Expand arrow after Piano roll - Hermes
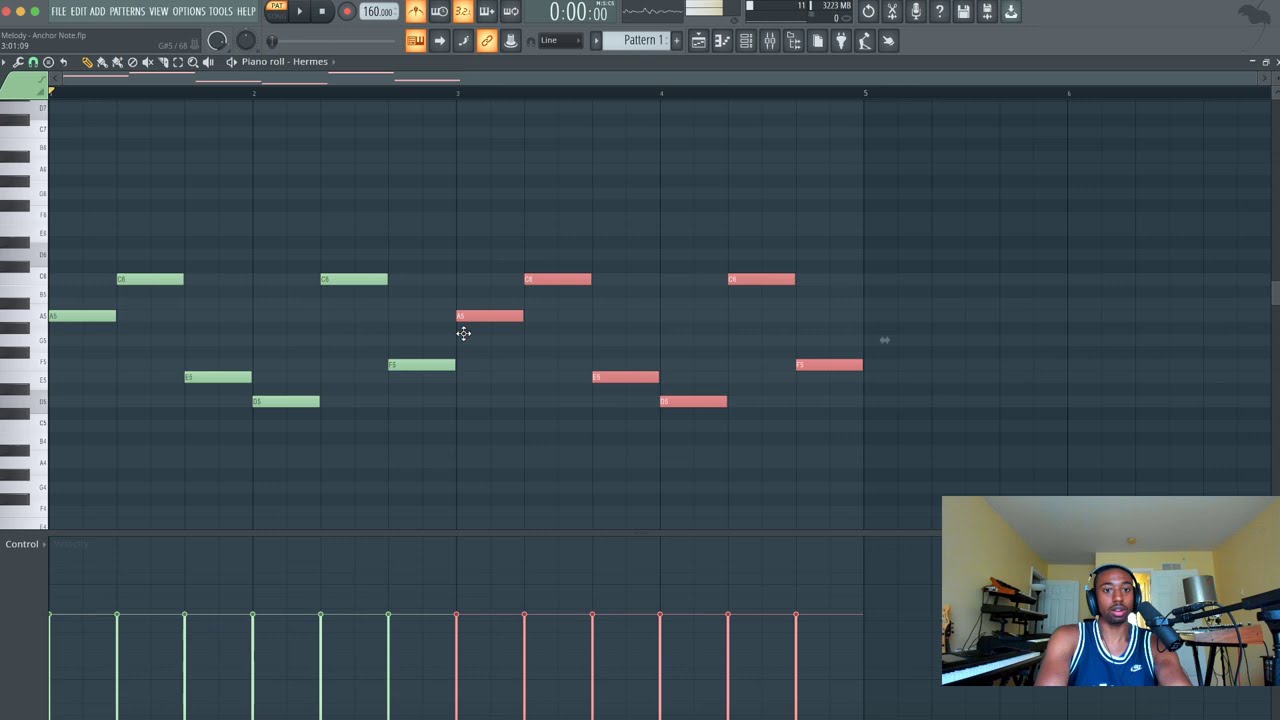Viewport: 1280px width, 720px height. coord(334,62)
